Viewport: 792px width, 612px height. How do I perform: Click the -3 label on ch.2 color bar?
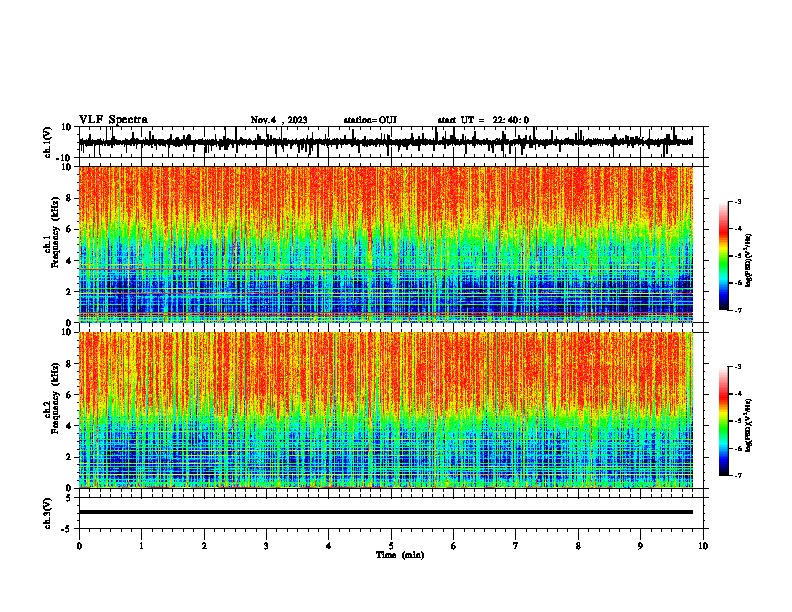coord(737,367)
